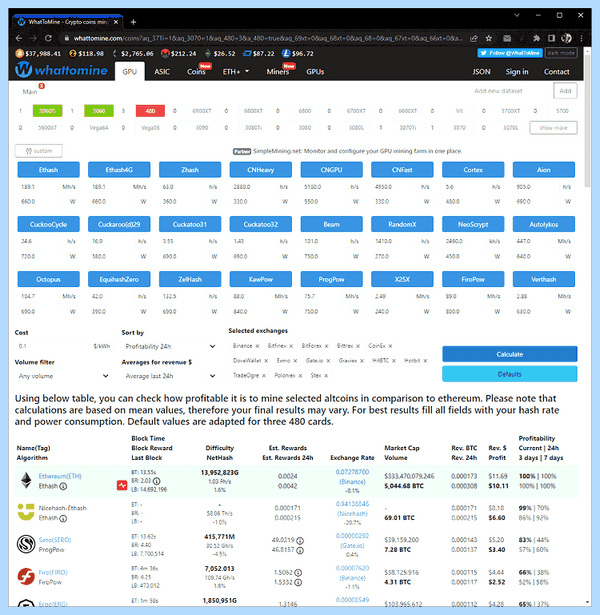Open the browser extensions puzzle icon
Image resolution: width=600 pixels, height=615 pixels.
click(x=536, y=38)
